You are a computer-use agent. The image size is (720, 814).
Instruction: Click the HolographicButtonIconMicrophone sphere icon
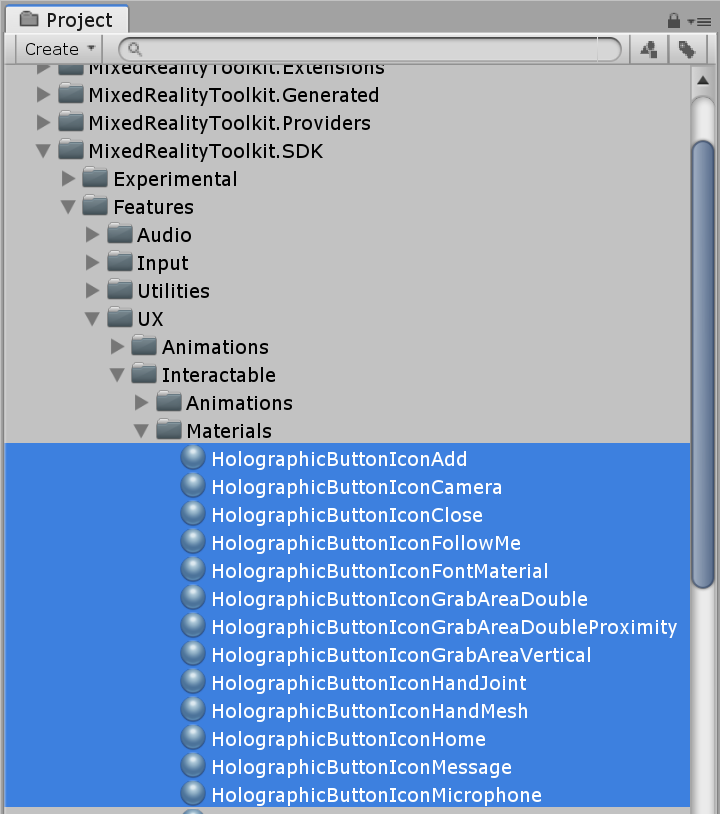193,795
